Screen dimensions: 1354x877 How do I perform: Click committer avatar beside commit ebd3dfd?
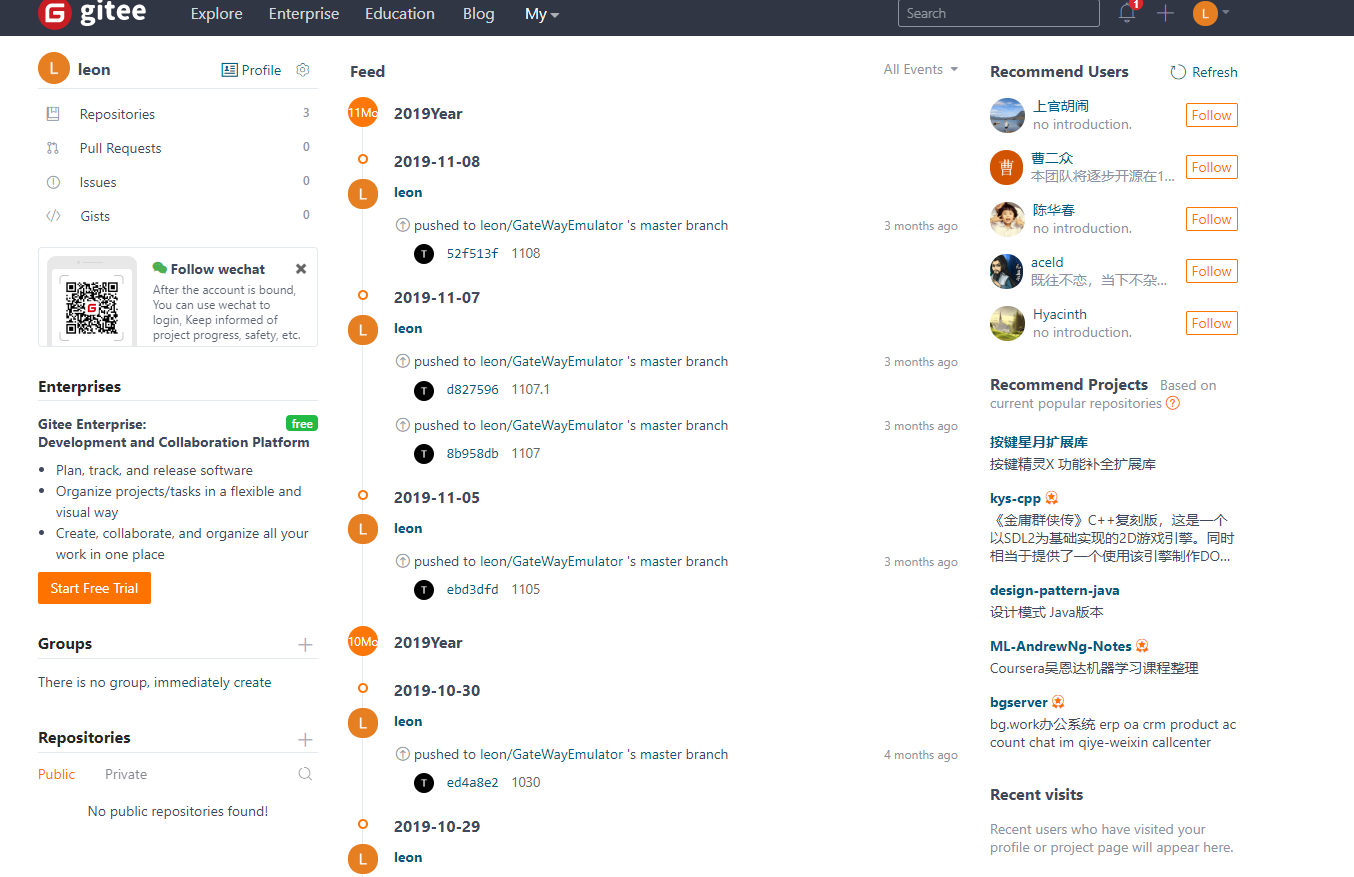pyautogui.click(x=424, y=590)
